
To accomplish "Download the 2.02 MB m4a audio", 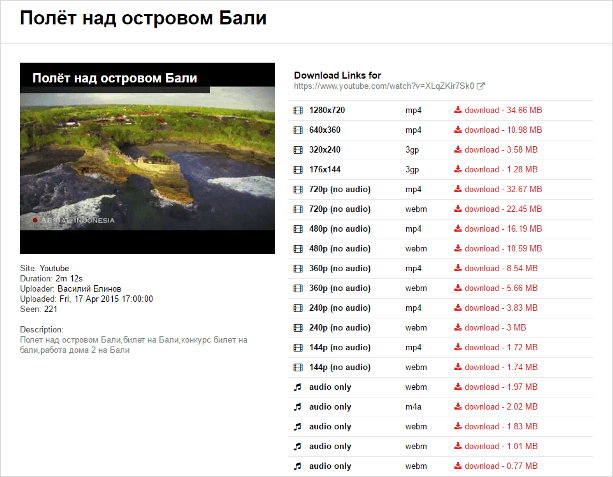I will (x=495, y=407).
